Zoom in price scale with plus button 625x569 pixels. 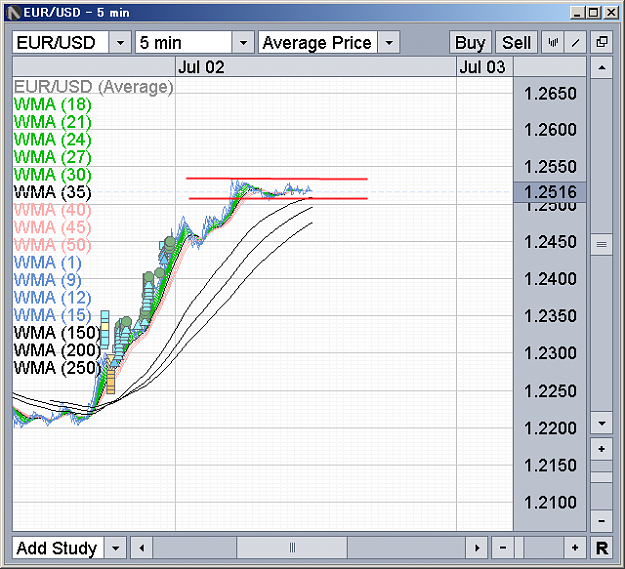tap(601, 449)
